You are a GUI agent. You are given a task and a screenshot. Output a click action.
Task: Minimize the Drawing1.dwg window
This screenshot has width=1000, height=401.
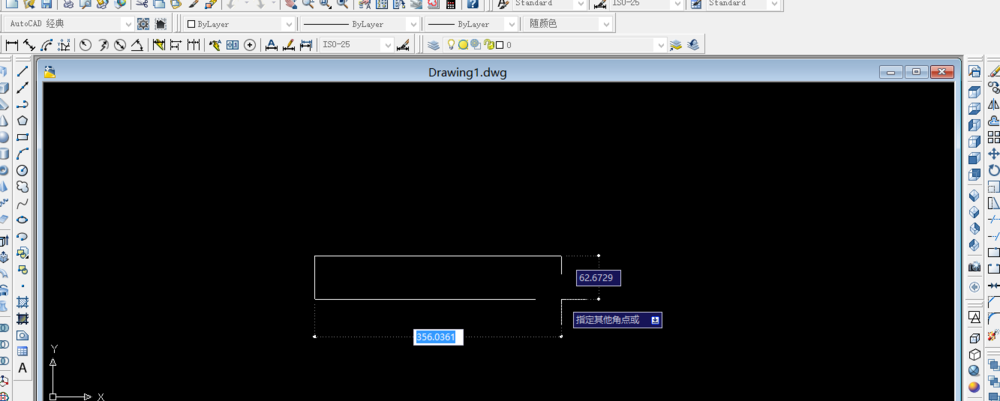[891, 72]
